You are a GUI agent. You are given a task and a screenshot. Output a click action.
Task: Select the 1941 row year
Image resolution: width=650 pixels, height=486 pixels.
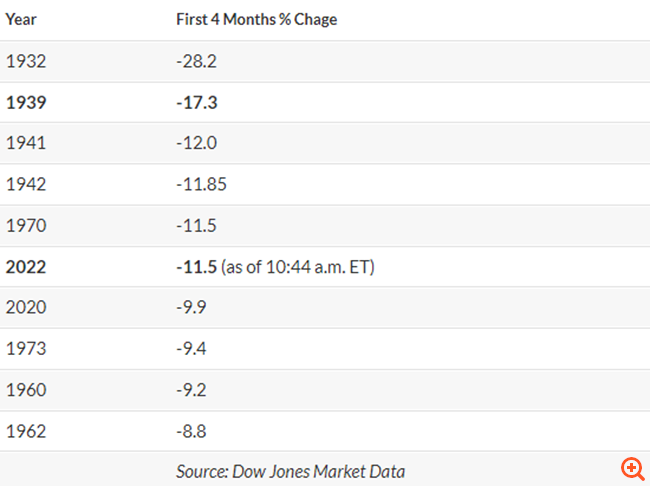click(x=26, y=143)
